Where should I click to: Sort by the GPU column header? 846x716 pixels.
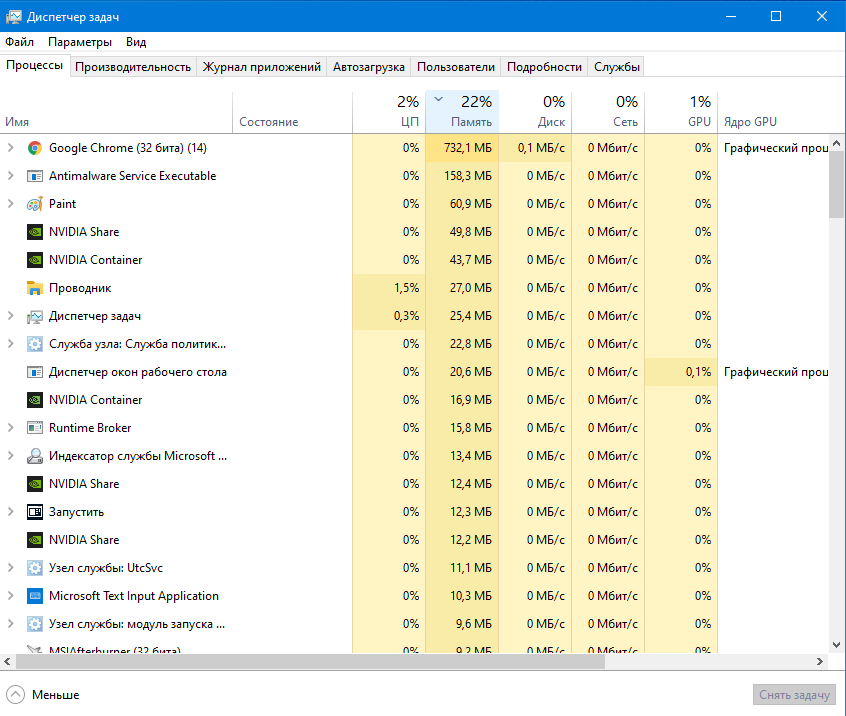(681, 112)
